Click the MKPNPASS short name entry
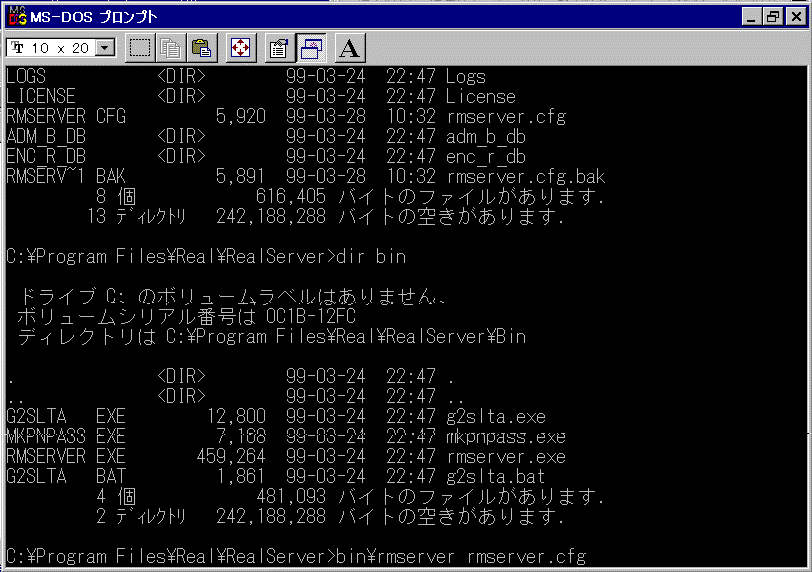The image size is (812, 572). point(46,437)
